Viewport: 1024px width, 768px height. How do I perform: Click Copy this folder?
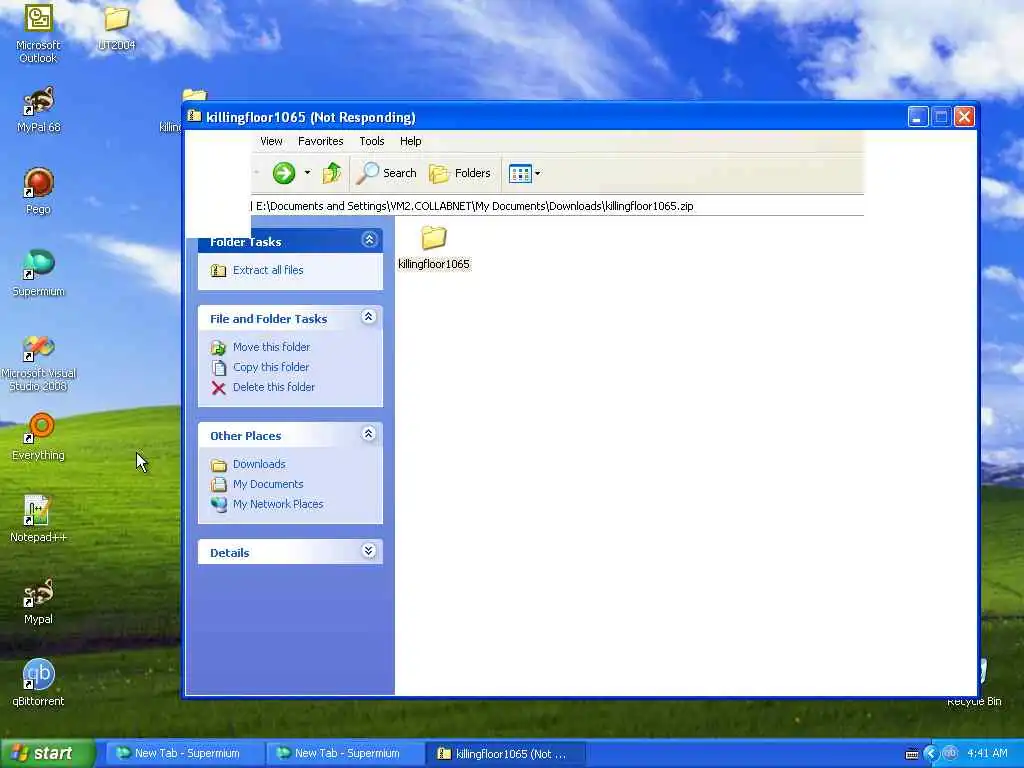pyautogui.click(x=271, y=367)
